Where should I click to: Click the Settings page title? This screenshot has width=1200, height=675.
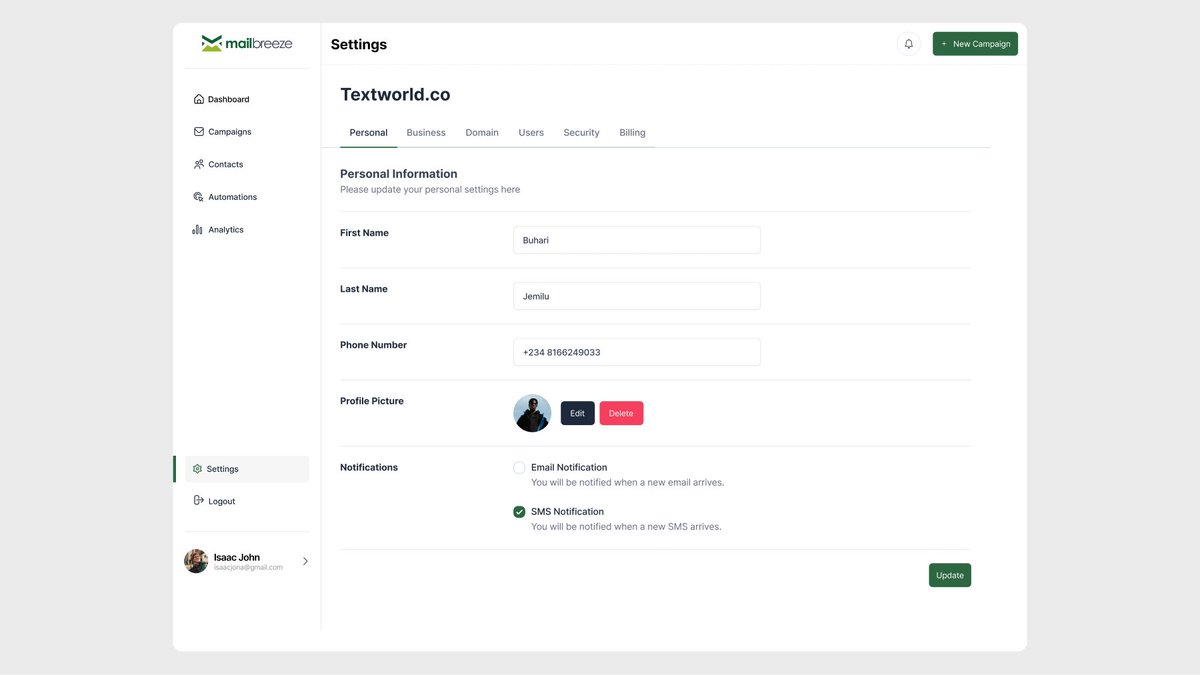pyautogui.click(x=359, y=45)
